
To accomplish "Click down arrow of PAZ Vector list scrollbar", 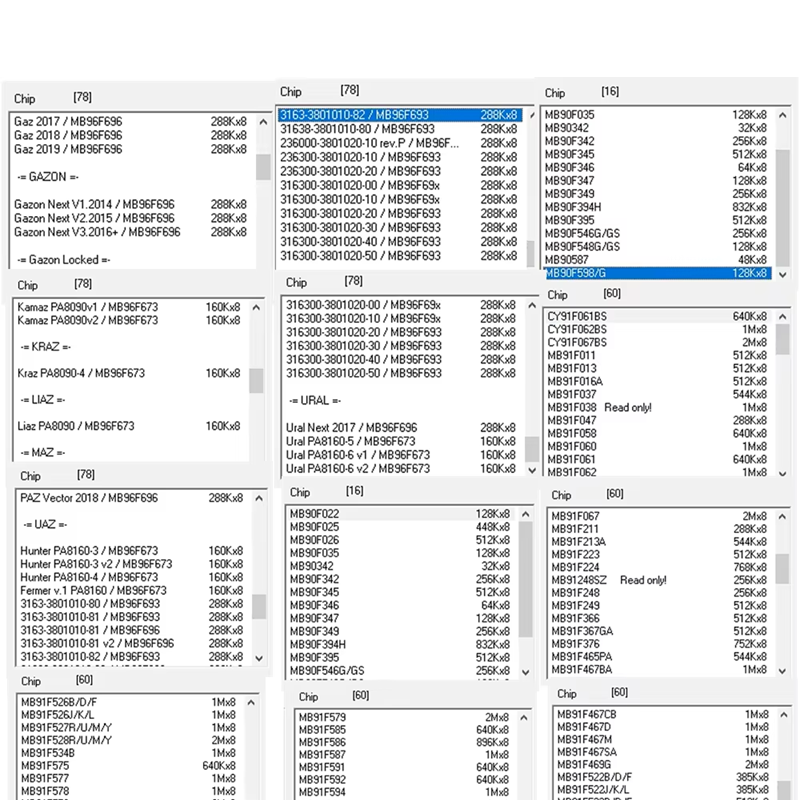I will [259, 658].
